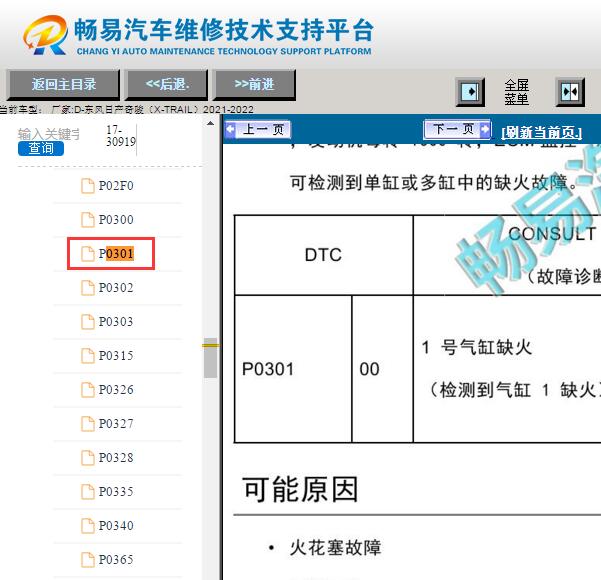This screenshot has height=580, width=601.
Task: Click the P0328 document icon
Action: [88, 458]
